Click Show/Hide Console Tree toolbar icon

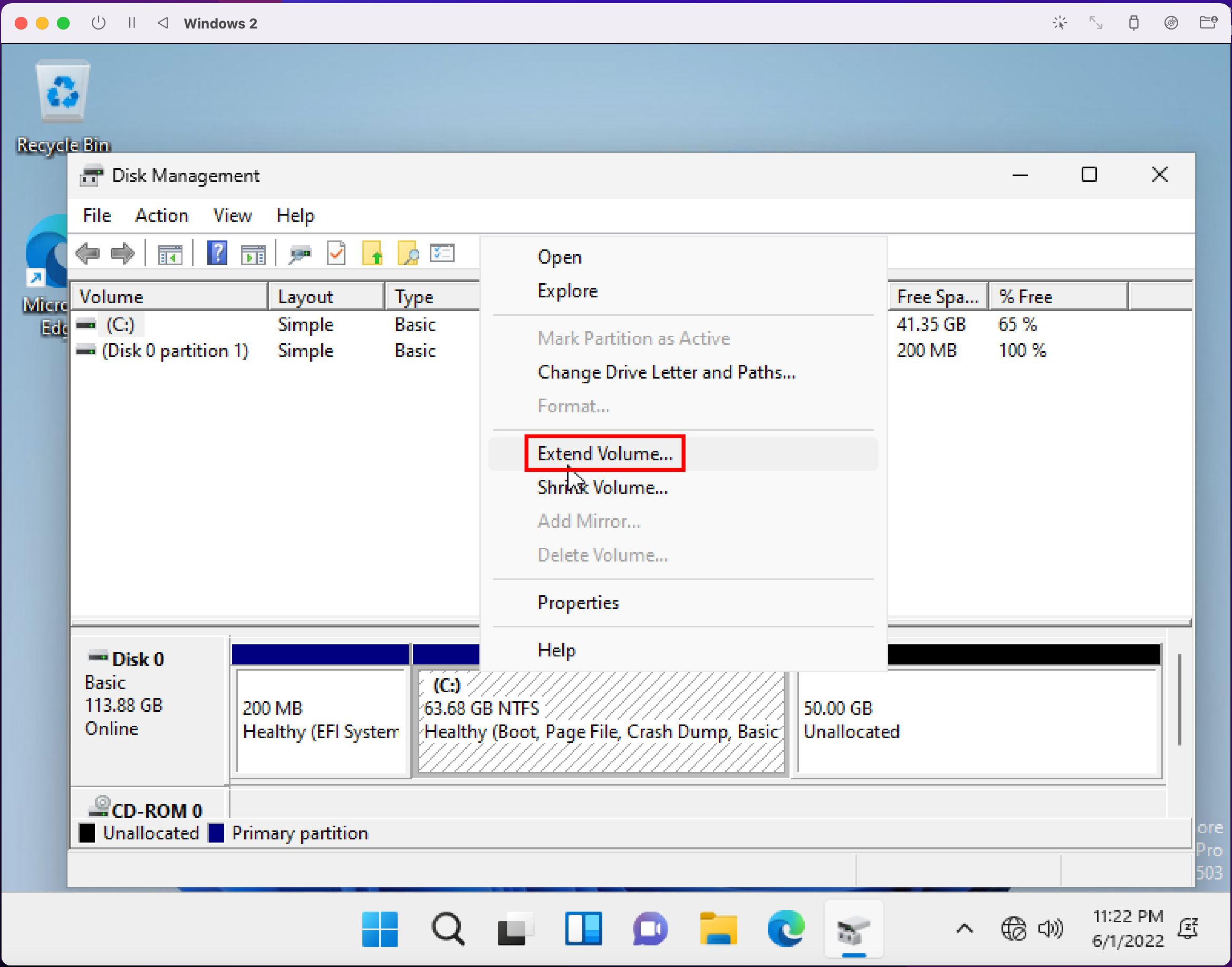click(x=170, y=254)
